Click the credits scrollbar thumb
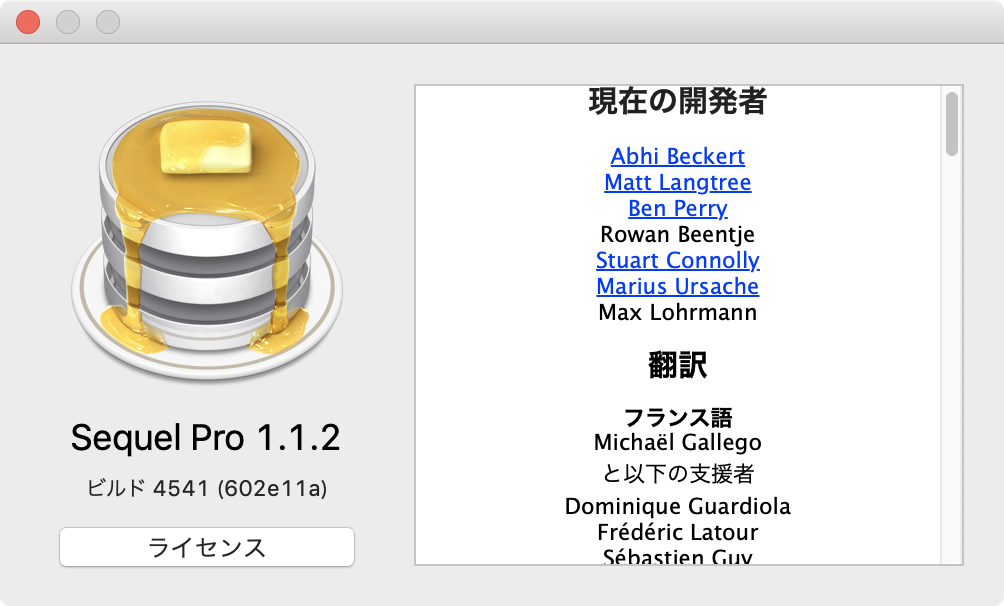The width and height of the screenshot is (1004, 606). pos(951,122)
